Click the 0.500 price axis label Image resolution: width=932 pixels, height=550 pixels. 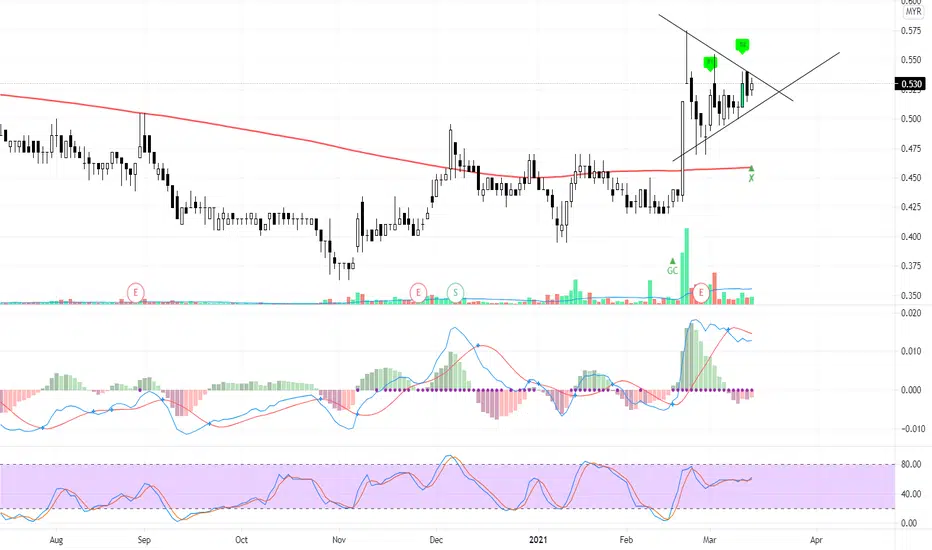911,119
